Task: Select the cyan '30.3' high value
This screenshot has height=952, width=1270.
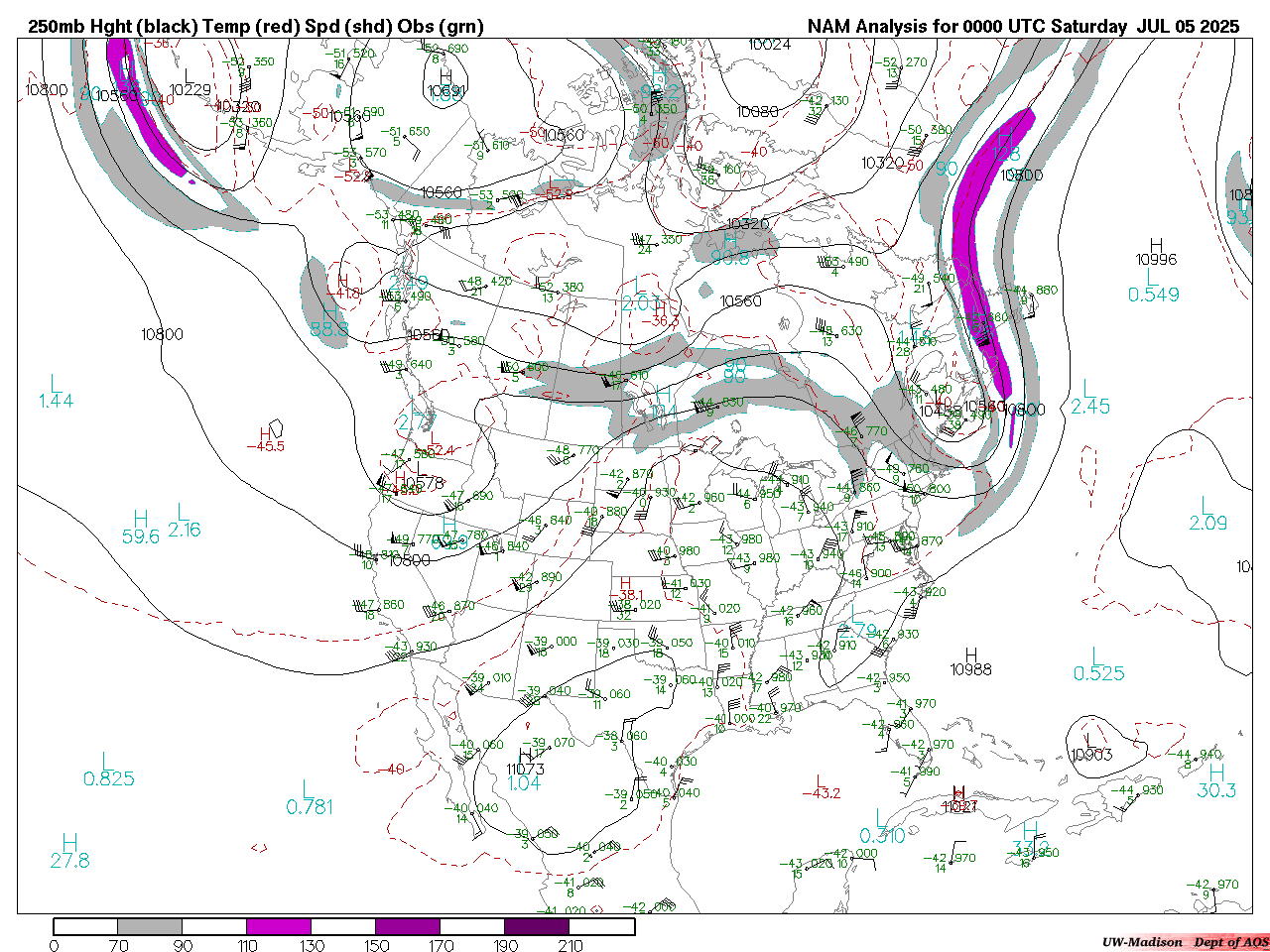Action: (1216, 790)
